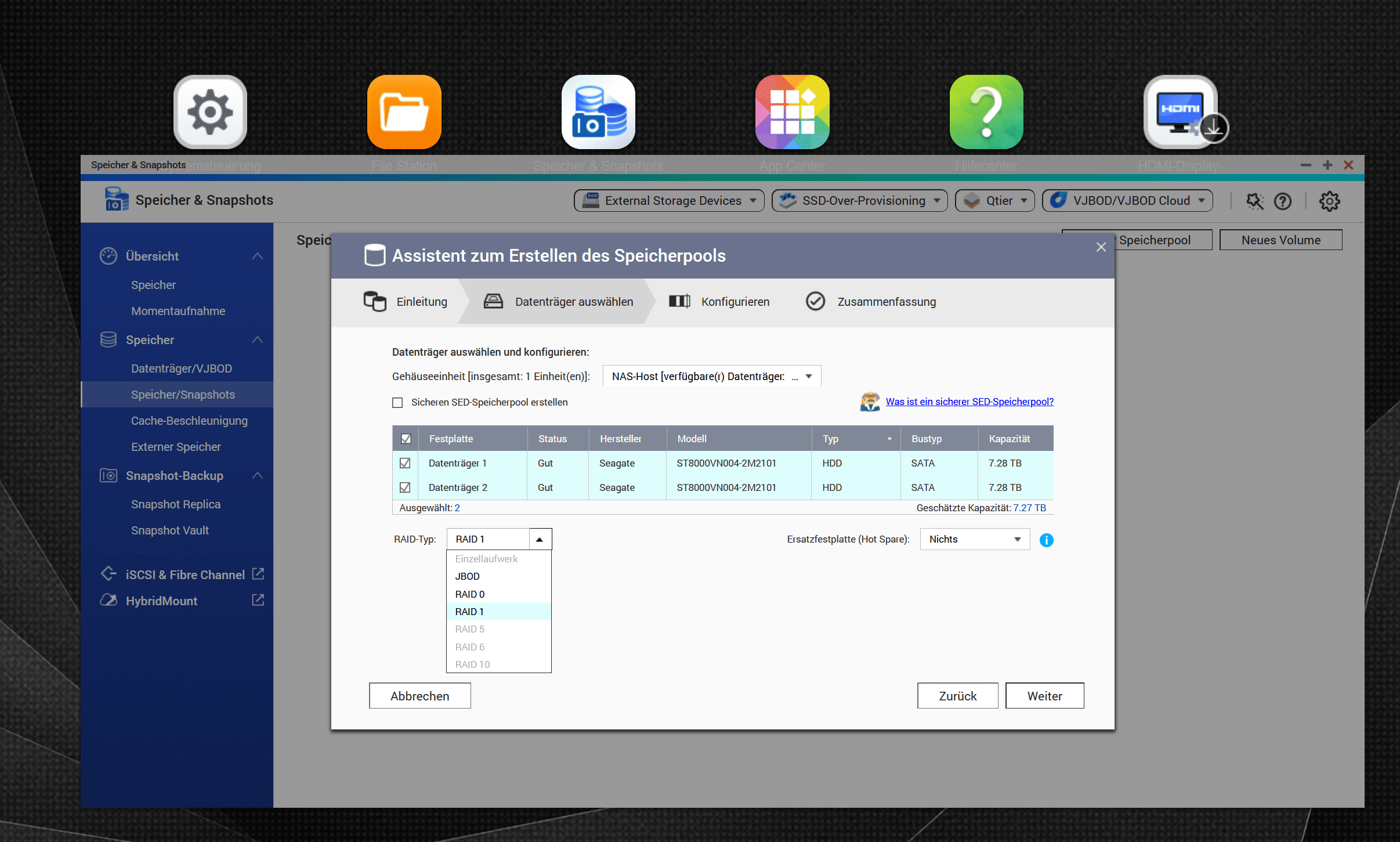Open the sicherer SED-Speicherpool help link

click(x=969, y=402)
